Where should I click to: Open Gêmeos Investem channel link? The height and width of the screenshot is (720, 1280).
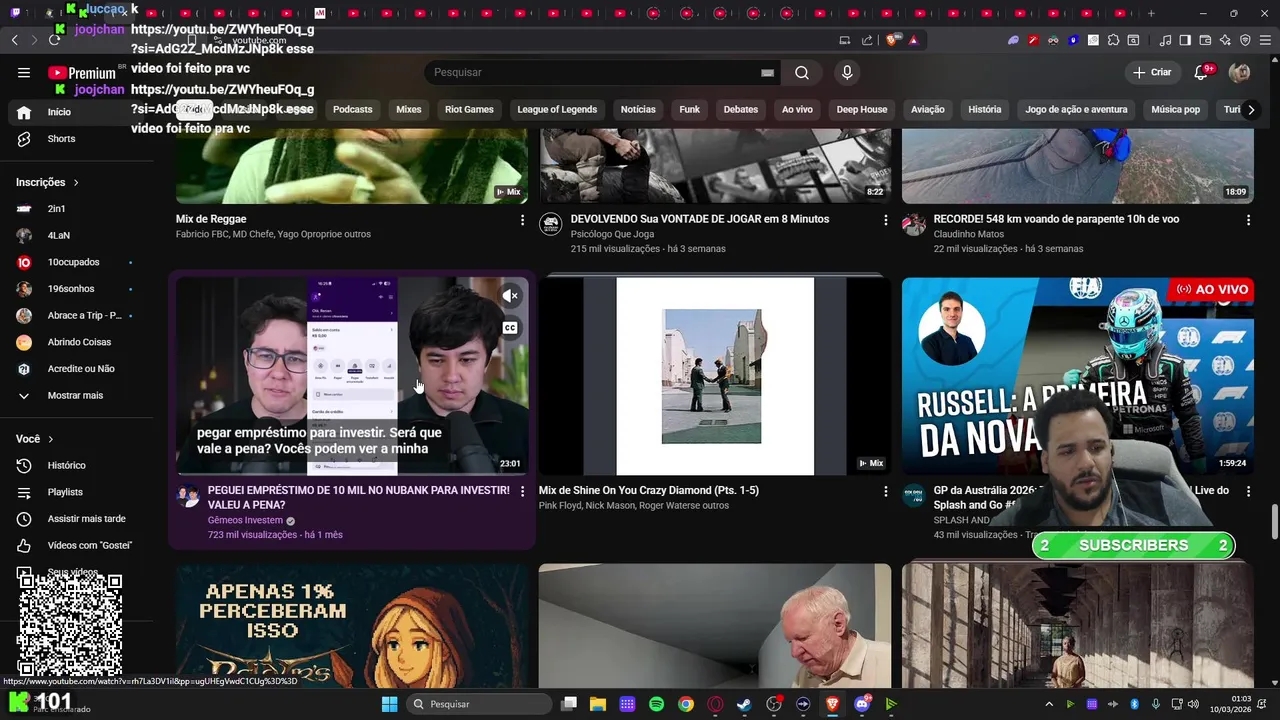tap(245, 521)
